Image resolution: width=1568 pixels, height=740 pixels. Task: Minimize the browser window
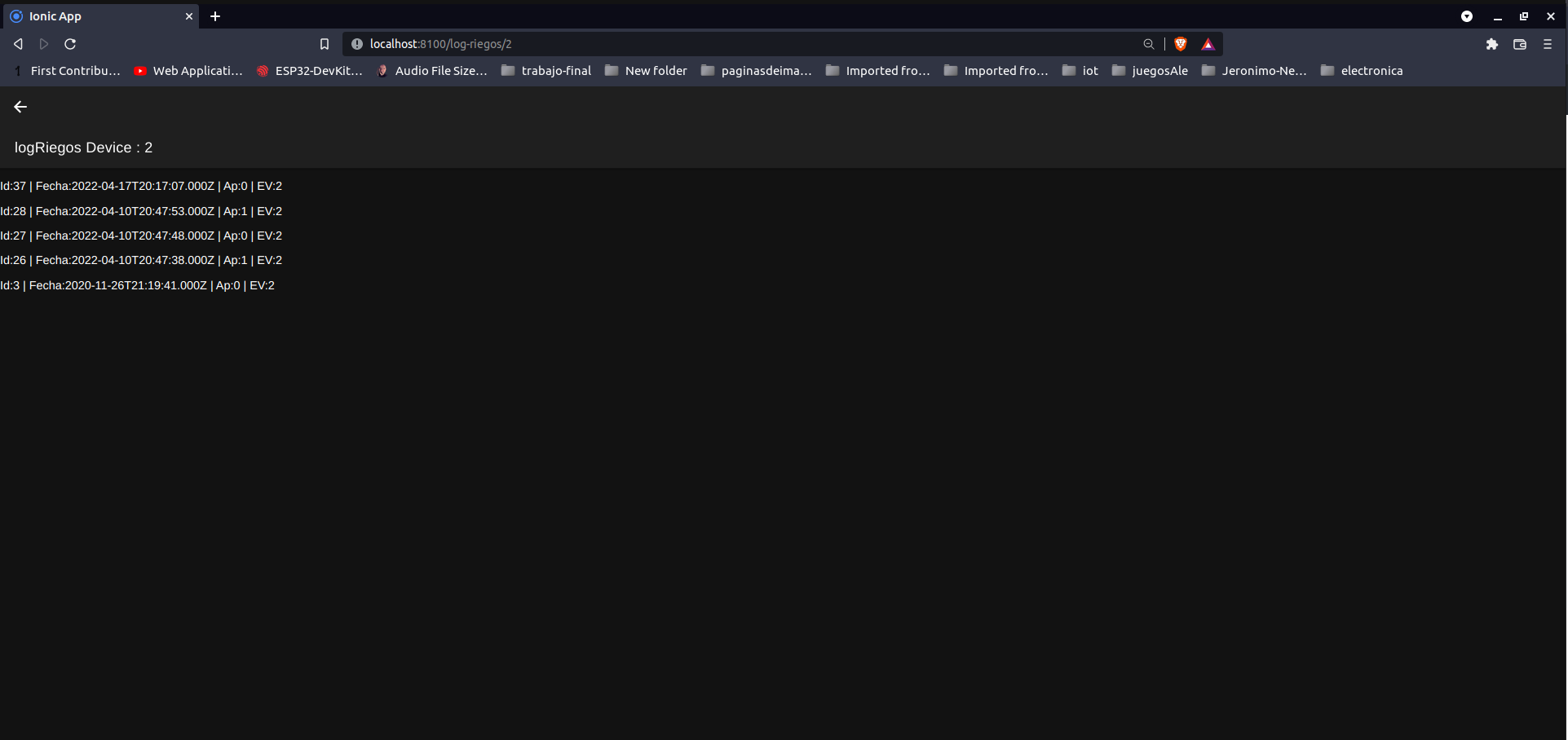(1498, 16)
